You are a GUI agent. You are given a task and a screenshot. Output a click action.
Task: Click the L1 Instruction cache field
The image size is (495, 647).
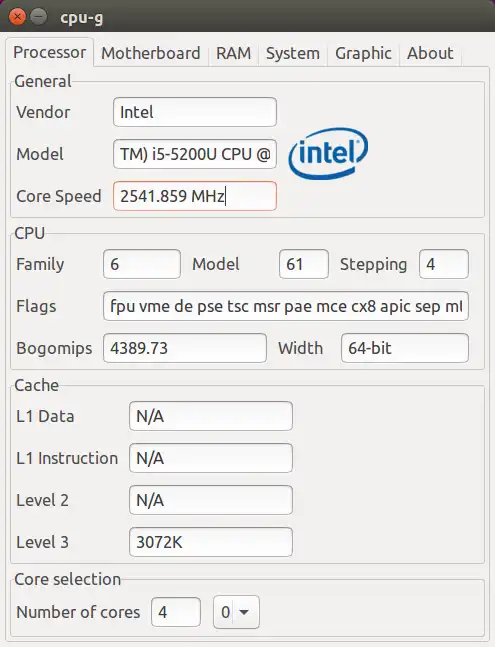click(211, 458)
